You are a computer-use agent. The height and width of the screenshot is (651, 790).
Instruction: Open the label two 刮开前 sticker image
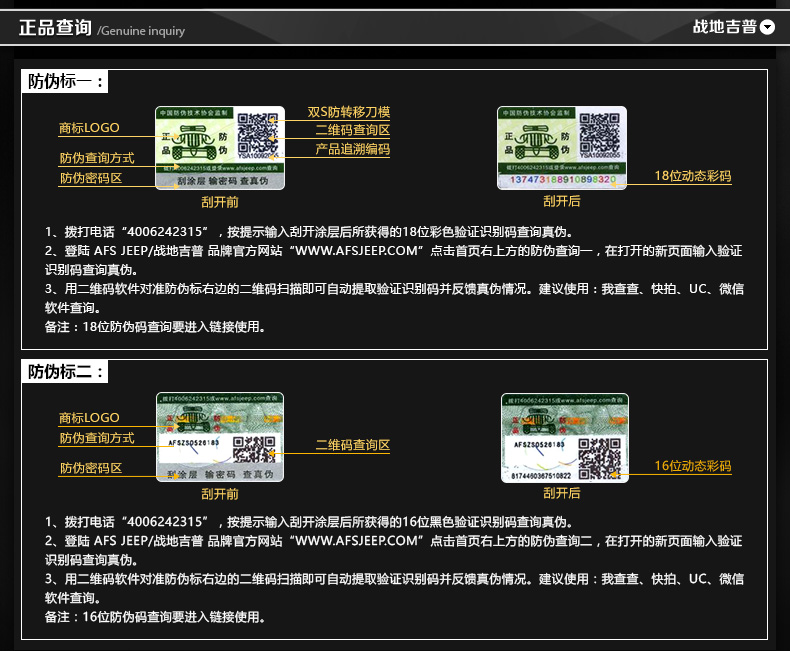click(220, 437)
